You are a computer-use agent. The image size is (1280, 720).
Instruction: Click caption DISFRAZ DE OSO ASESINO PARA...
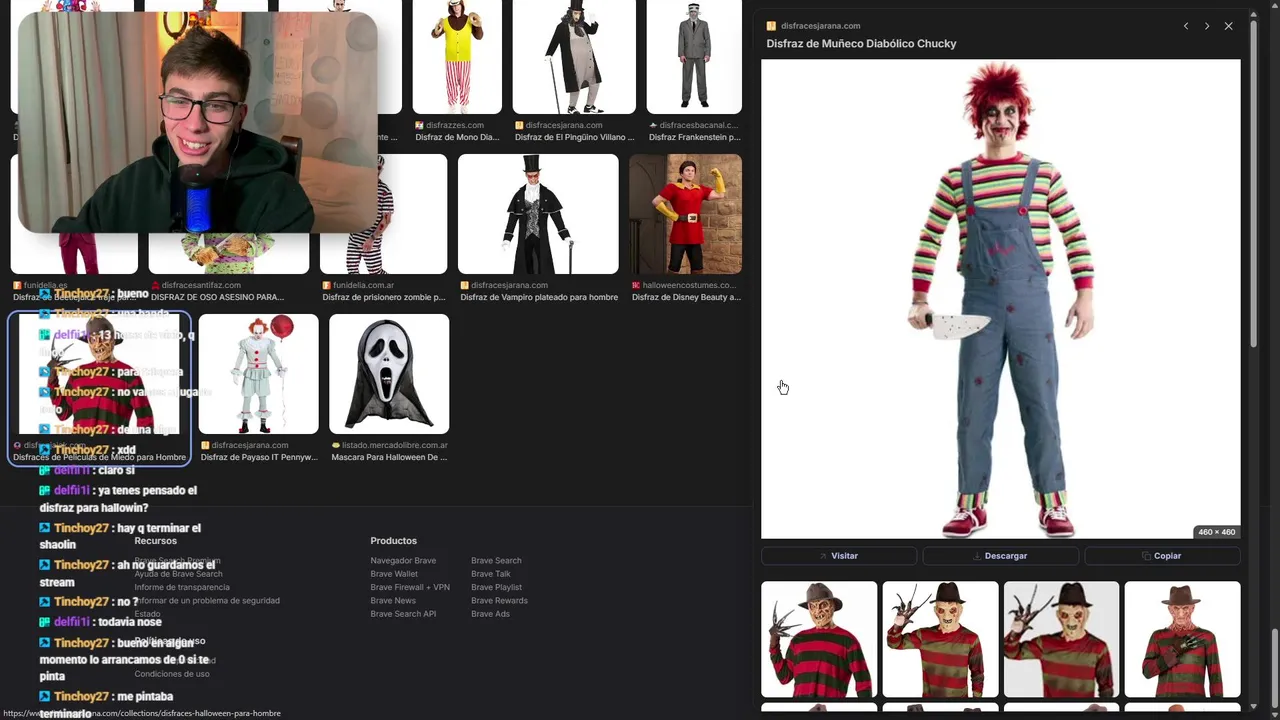tap(217, 297)
